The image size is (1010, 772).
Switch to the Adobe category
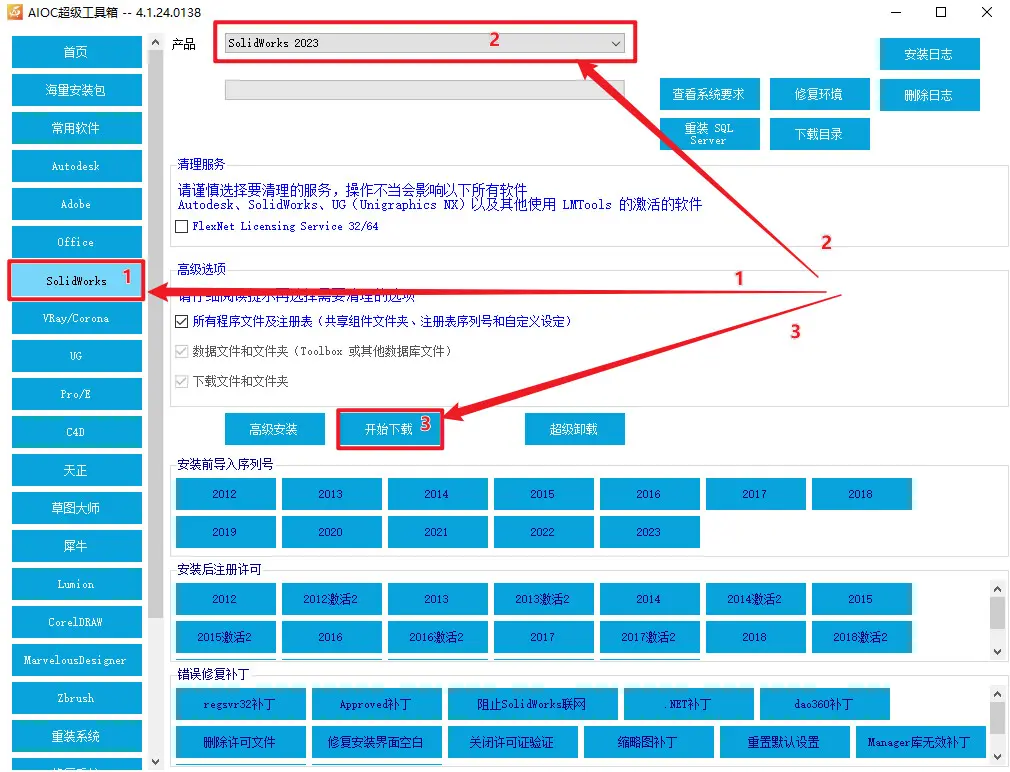coord(77,204)
